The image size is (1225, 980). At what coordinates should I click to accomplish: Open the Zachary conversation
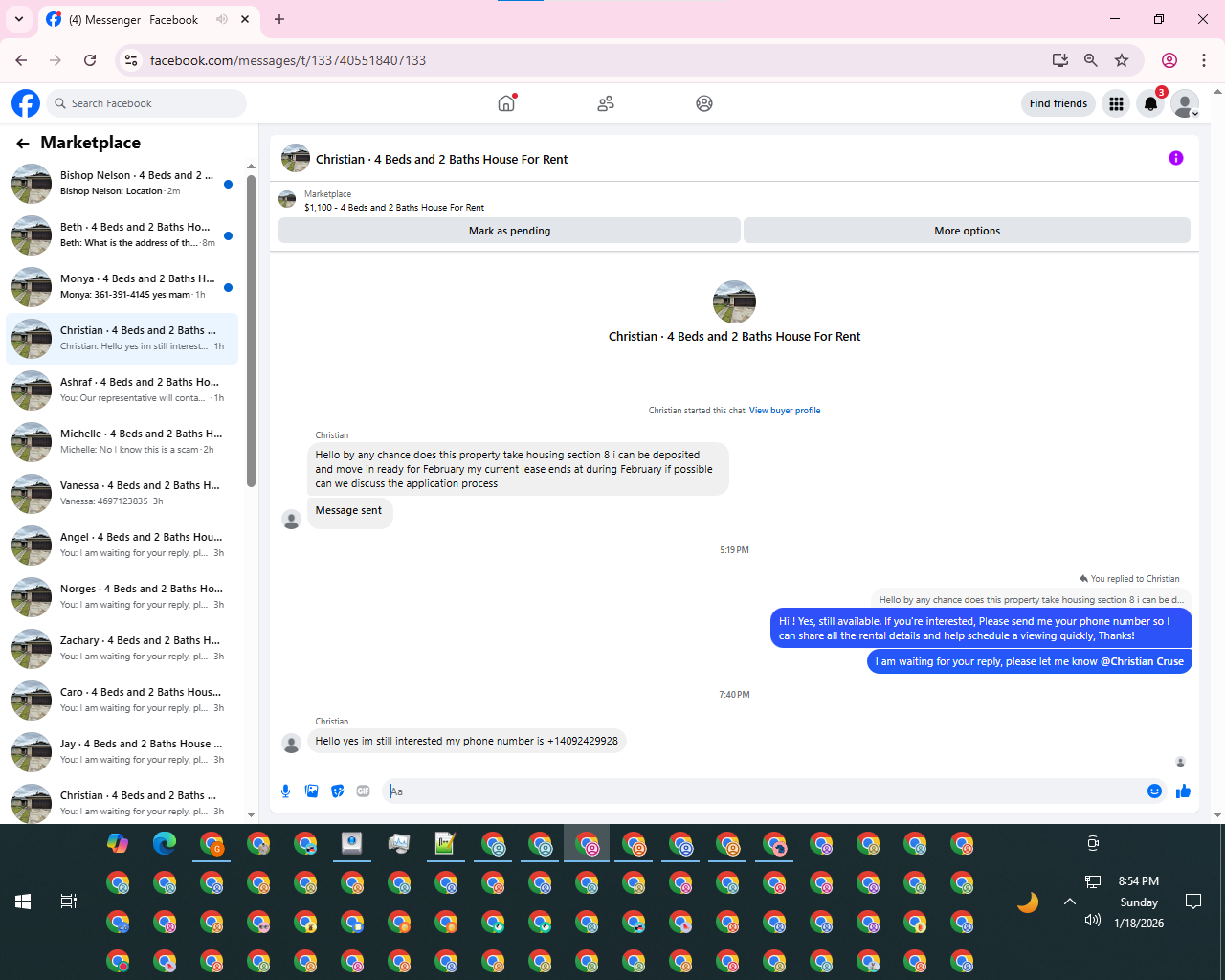coord(122,649)
